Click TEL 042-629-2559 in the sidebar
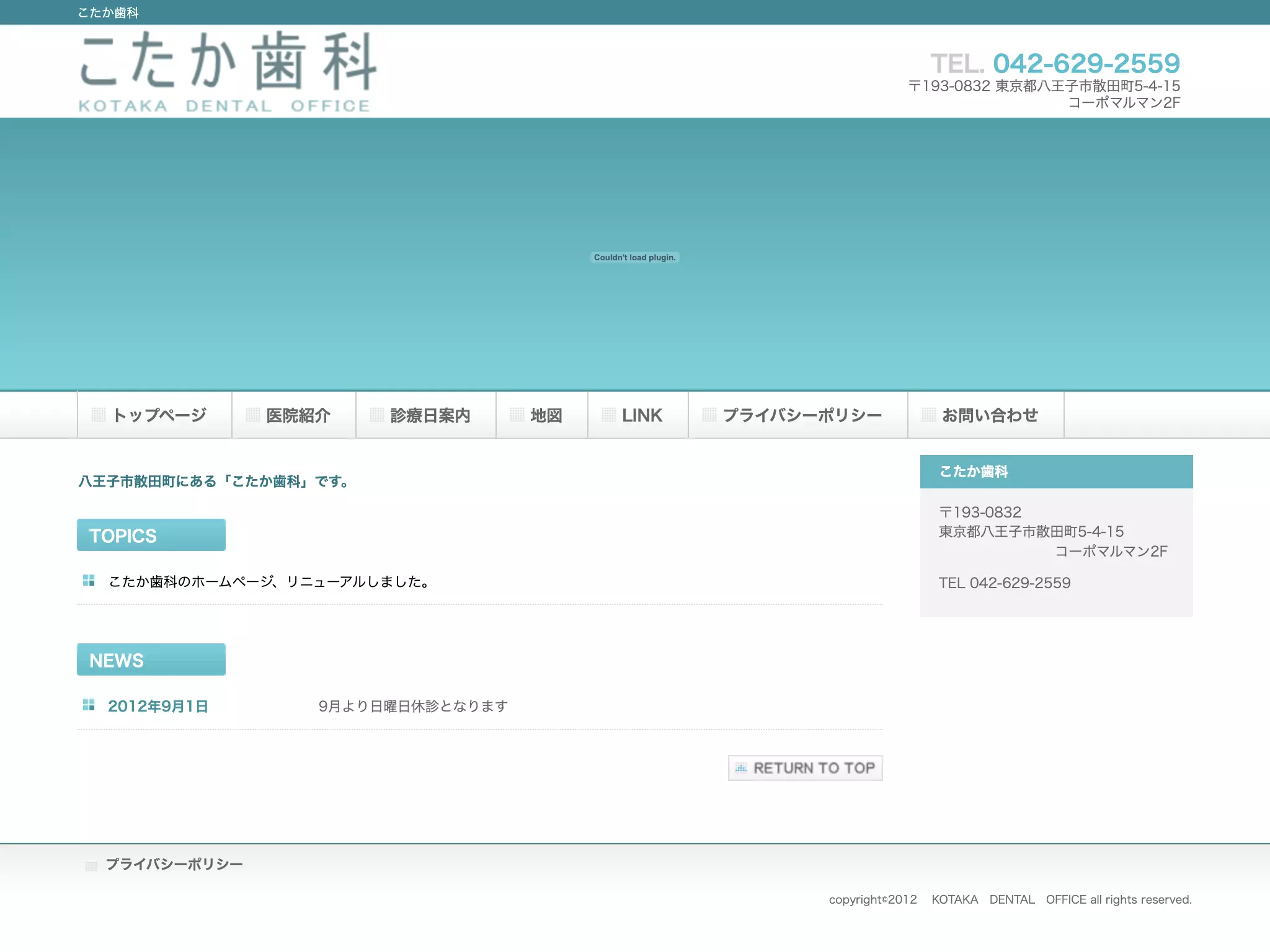The image size is (1270, 952). point(1005,583)
